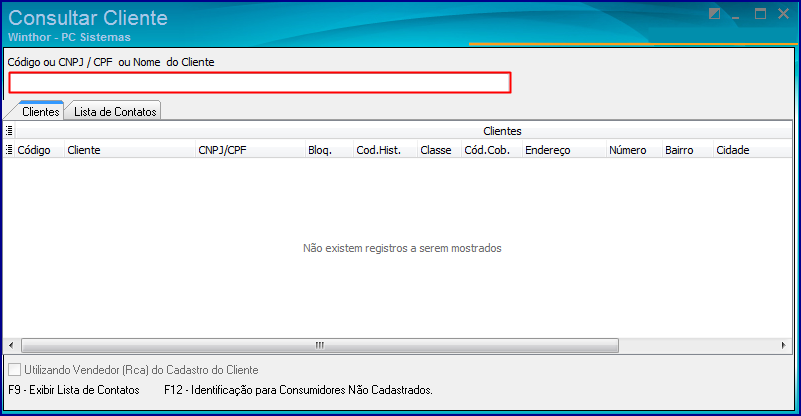Screen dimensions: 801x416
Task: Click the horizontal scrollbar left arrow
Action: click(11, 345)
